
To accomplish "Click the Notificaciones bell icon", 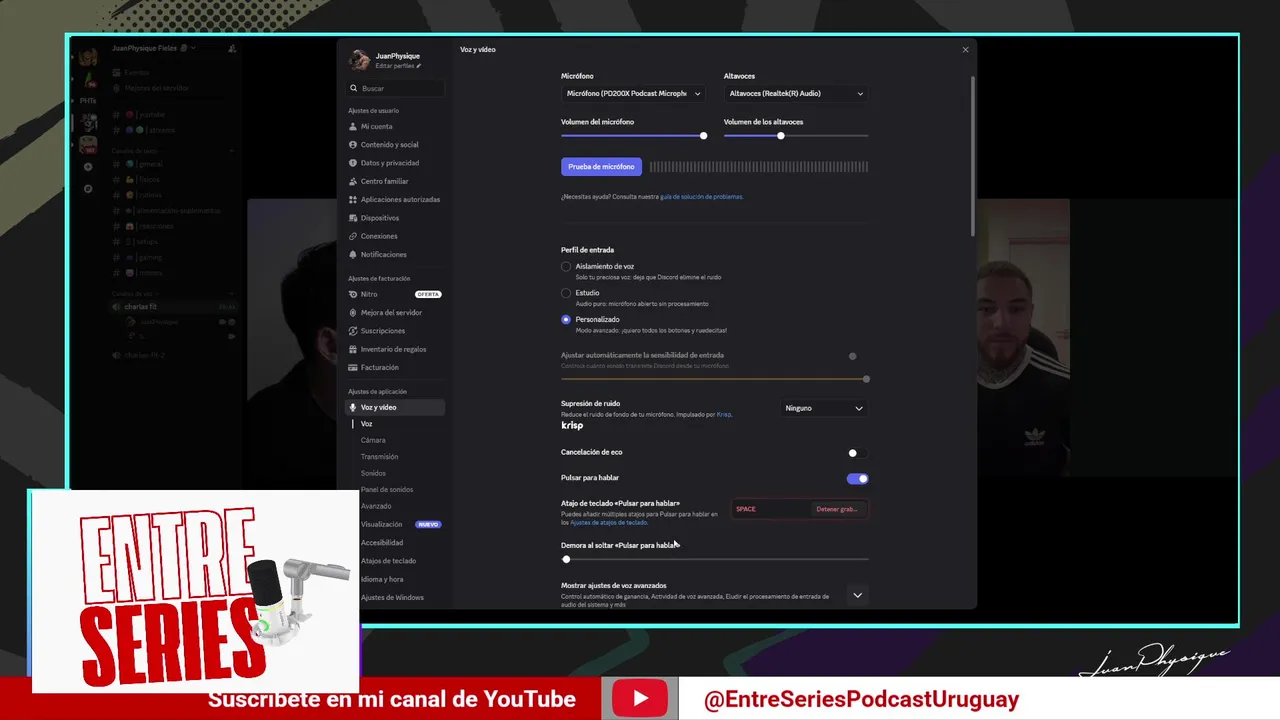I will click(353, 255).
